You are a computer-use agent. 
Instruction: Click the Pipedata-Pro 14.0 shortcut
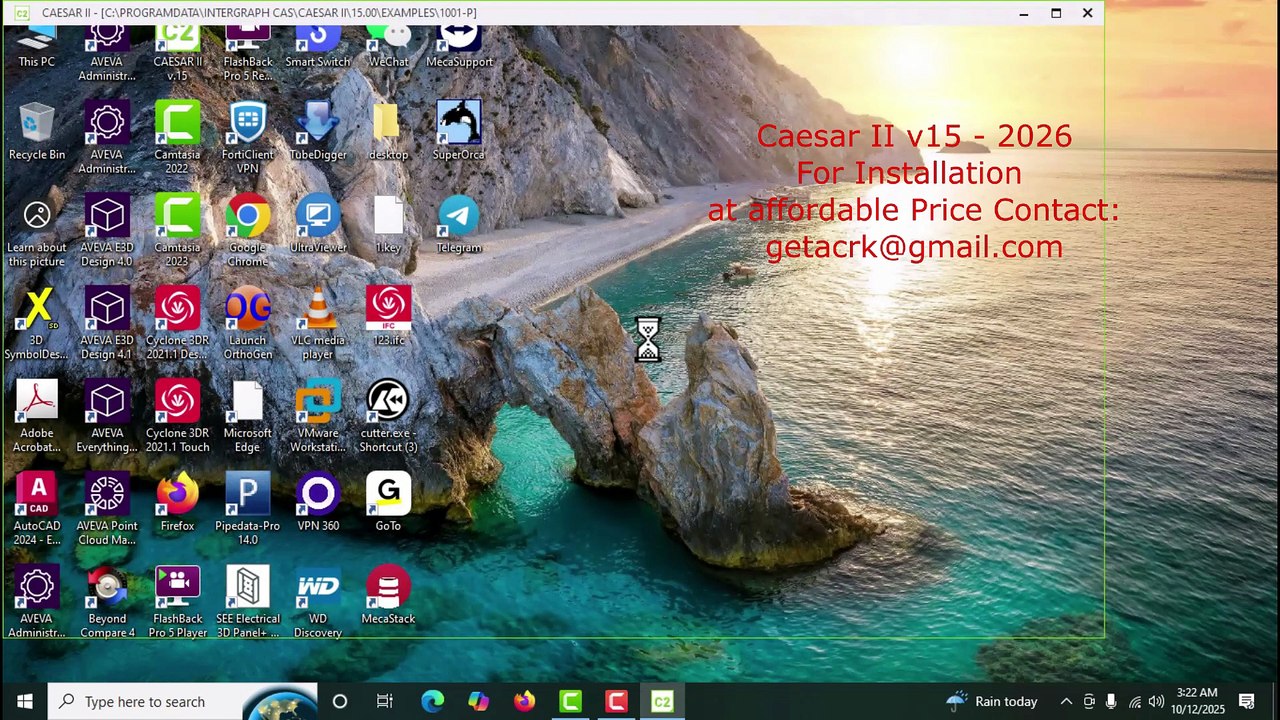[247, 510]
